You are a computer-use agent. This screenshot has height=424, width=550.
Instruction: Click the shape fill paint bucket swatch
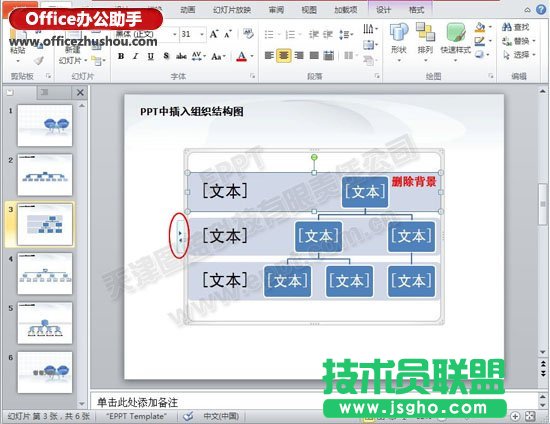point(480,27)
